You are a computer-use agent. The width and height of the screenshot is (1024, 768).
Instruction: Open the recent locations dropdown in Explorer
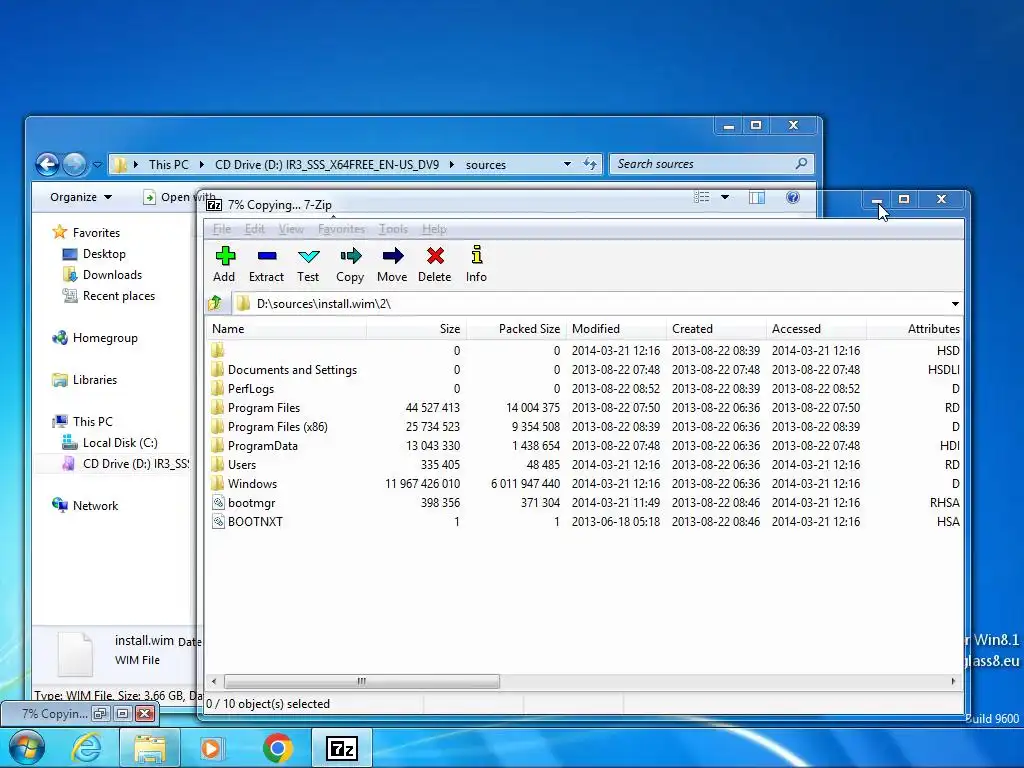click(97, 165)
